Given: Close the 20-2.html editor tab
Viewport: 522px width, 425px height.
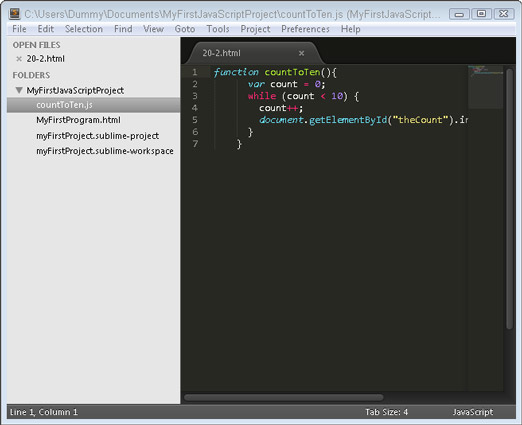Looking at the screenshot, I should pyautogui.click(x=301, y=53).
